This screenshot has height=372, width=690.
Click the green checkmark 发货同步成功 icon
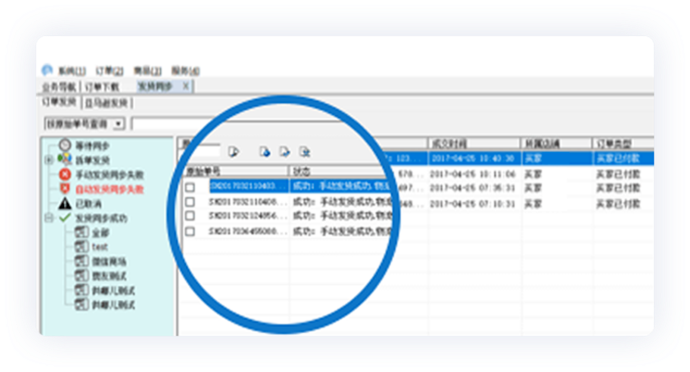point(65,217)
